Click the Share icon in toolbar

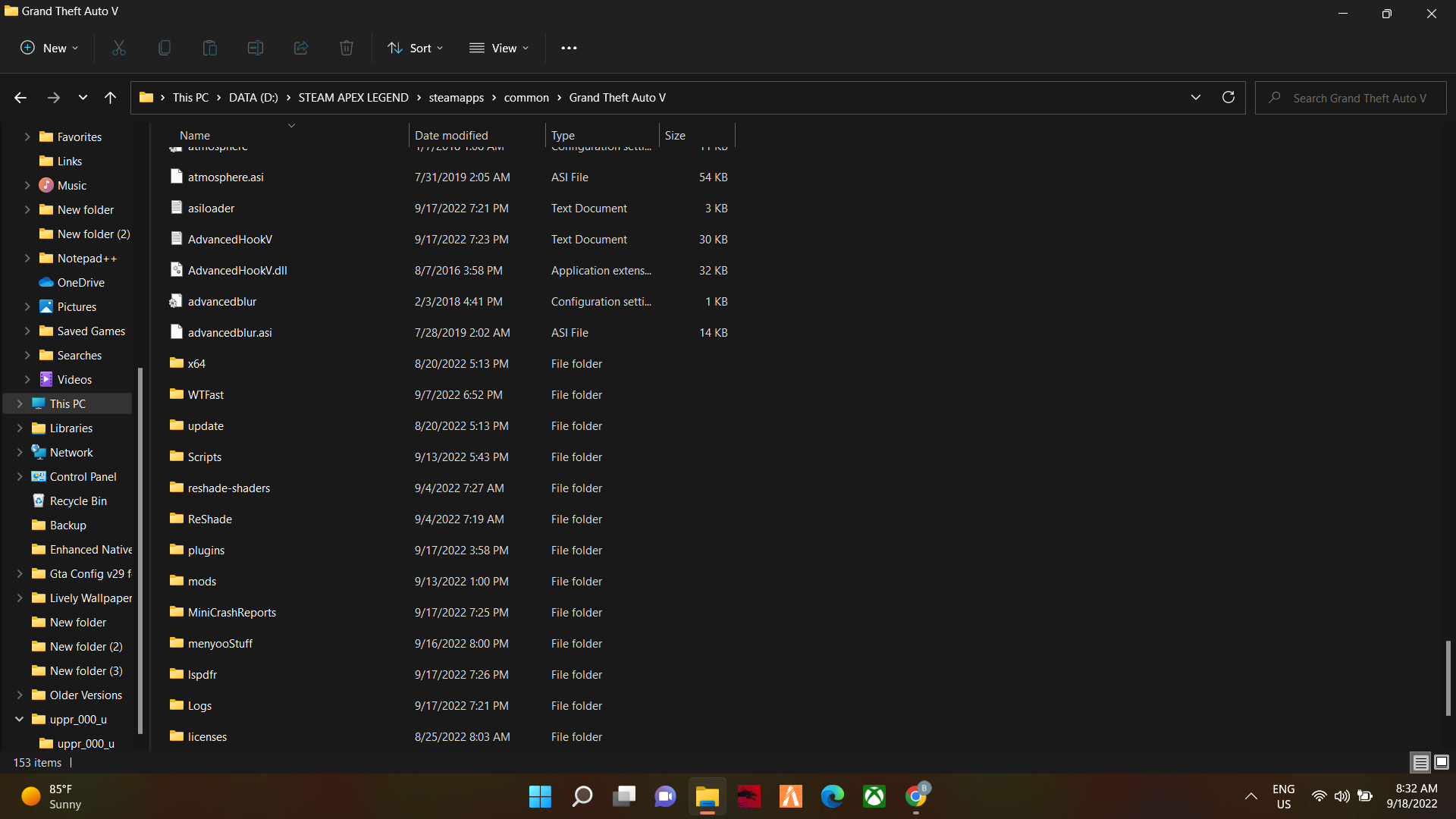301,48
